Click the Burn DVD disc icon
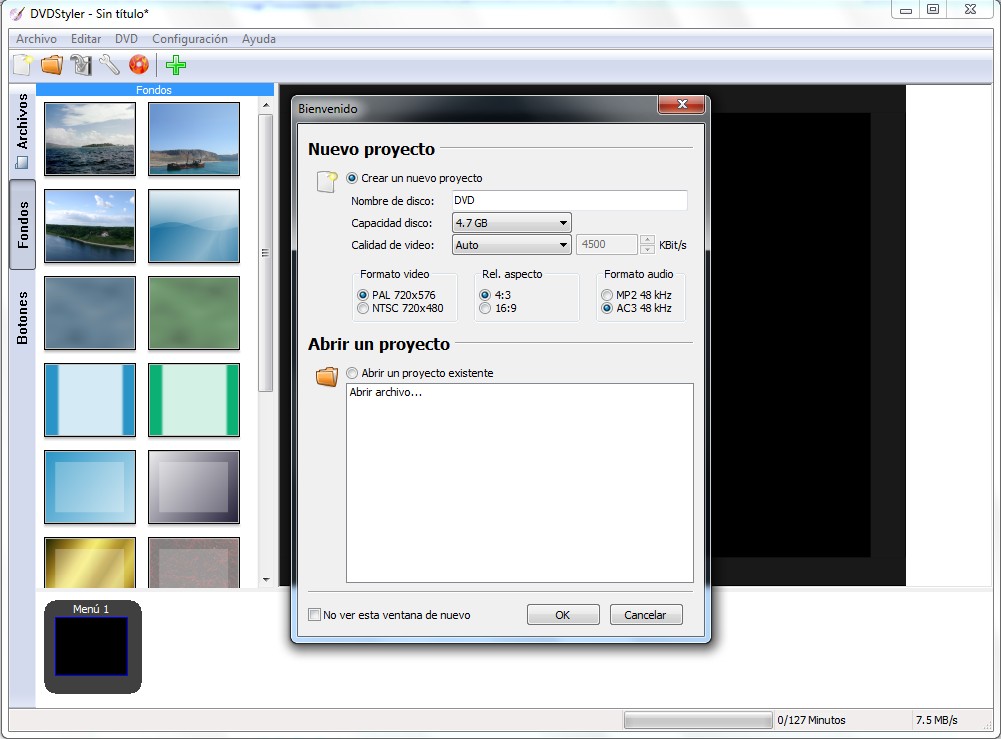Image resolution: width=1001 pixels, height=739 pixels. (139, 65)
